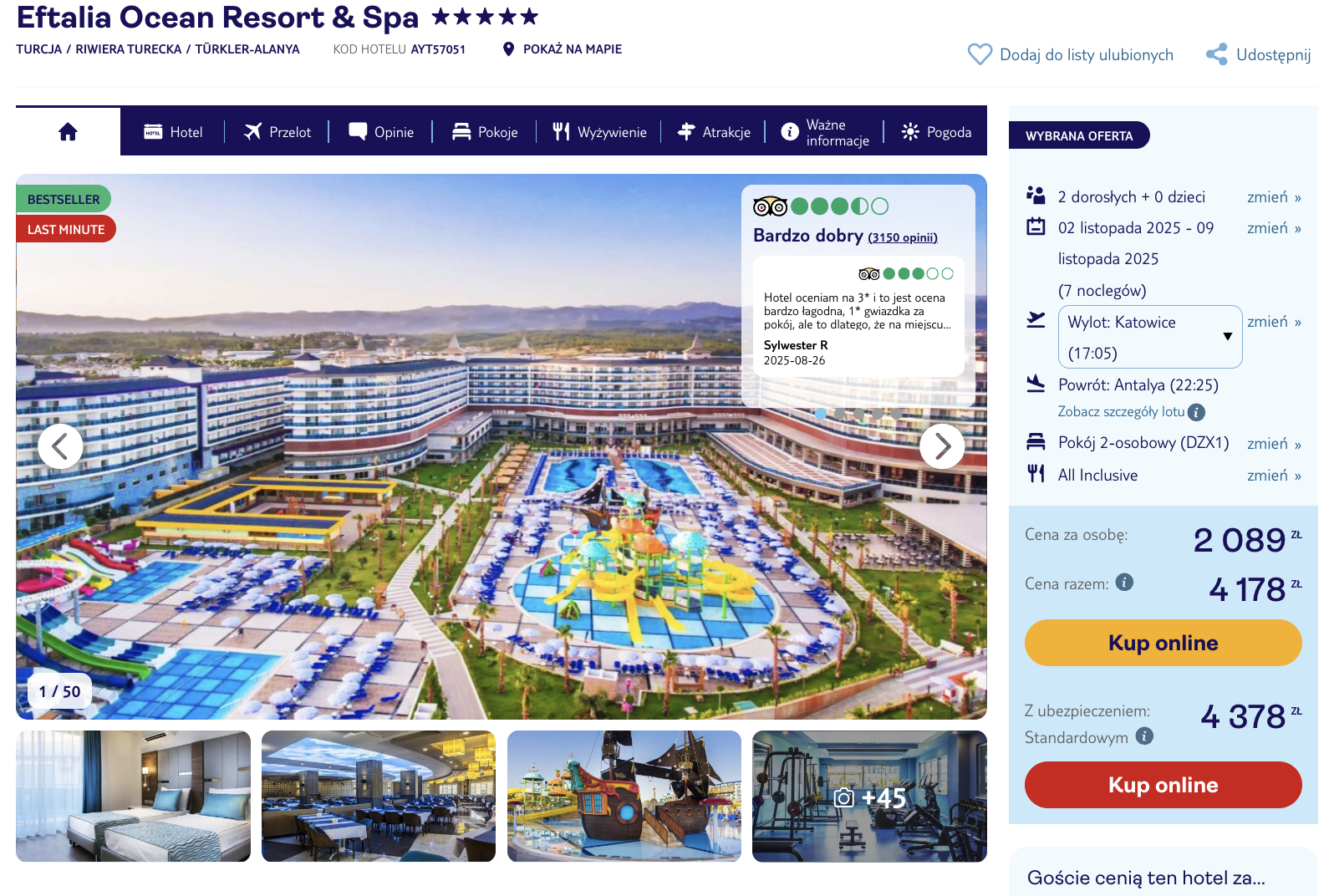Switch to the Opinie tab
This screenshot has width=1329, height=896.
(x=381, y=132)
